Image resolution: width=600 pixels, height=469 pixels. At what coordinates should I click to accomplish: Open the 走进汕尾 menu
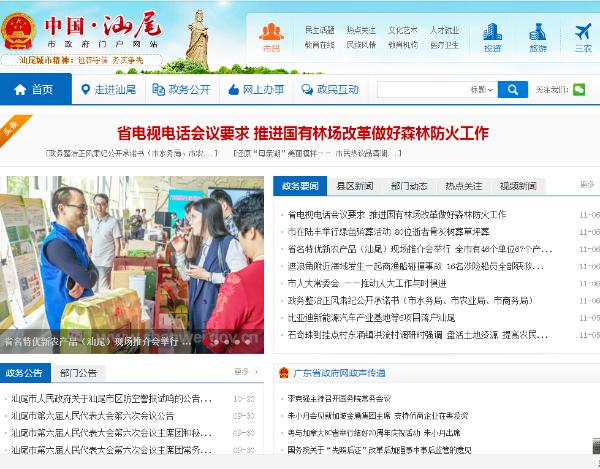(x=109, y=90)
